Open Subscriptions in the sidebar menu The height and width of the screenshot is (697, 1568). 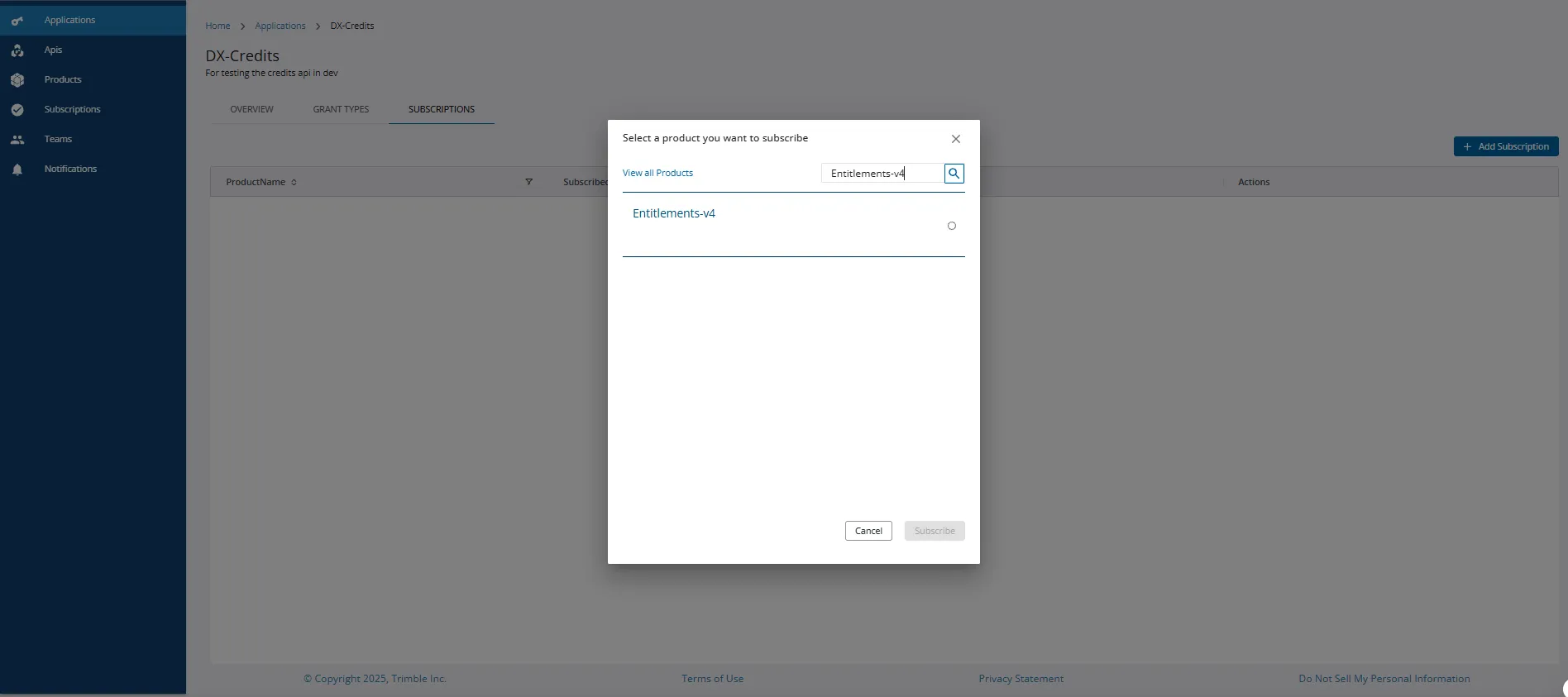tap(93, 109)
